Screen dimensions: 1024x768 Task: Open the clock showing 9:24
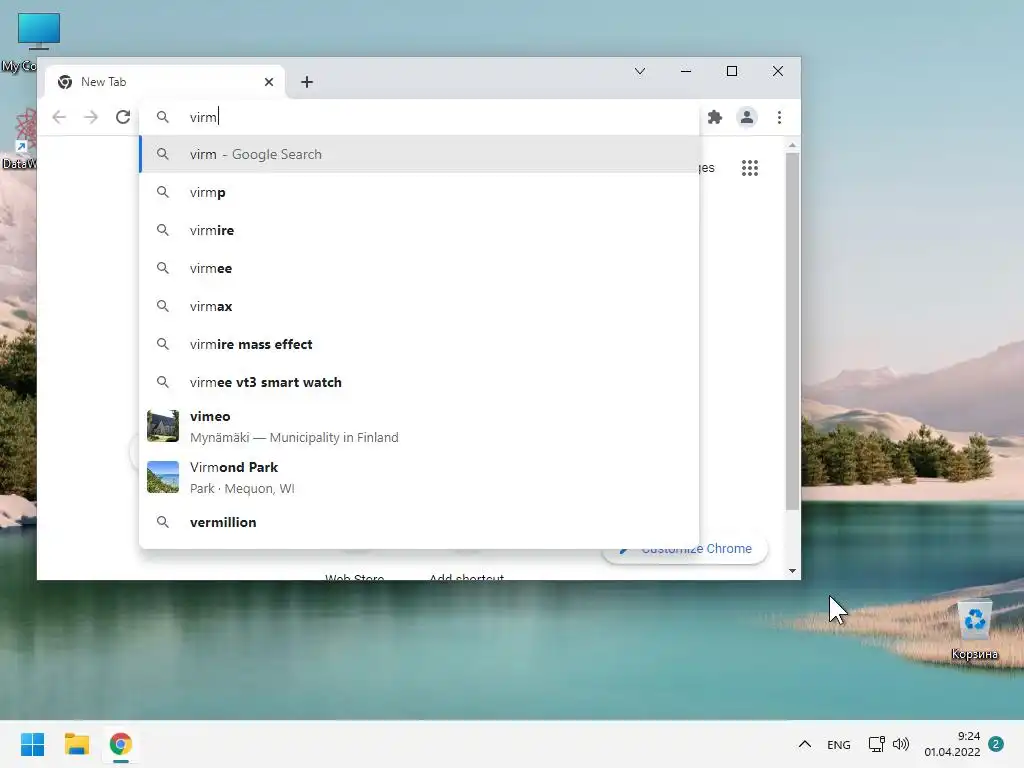952,744
